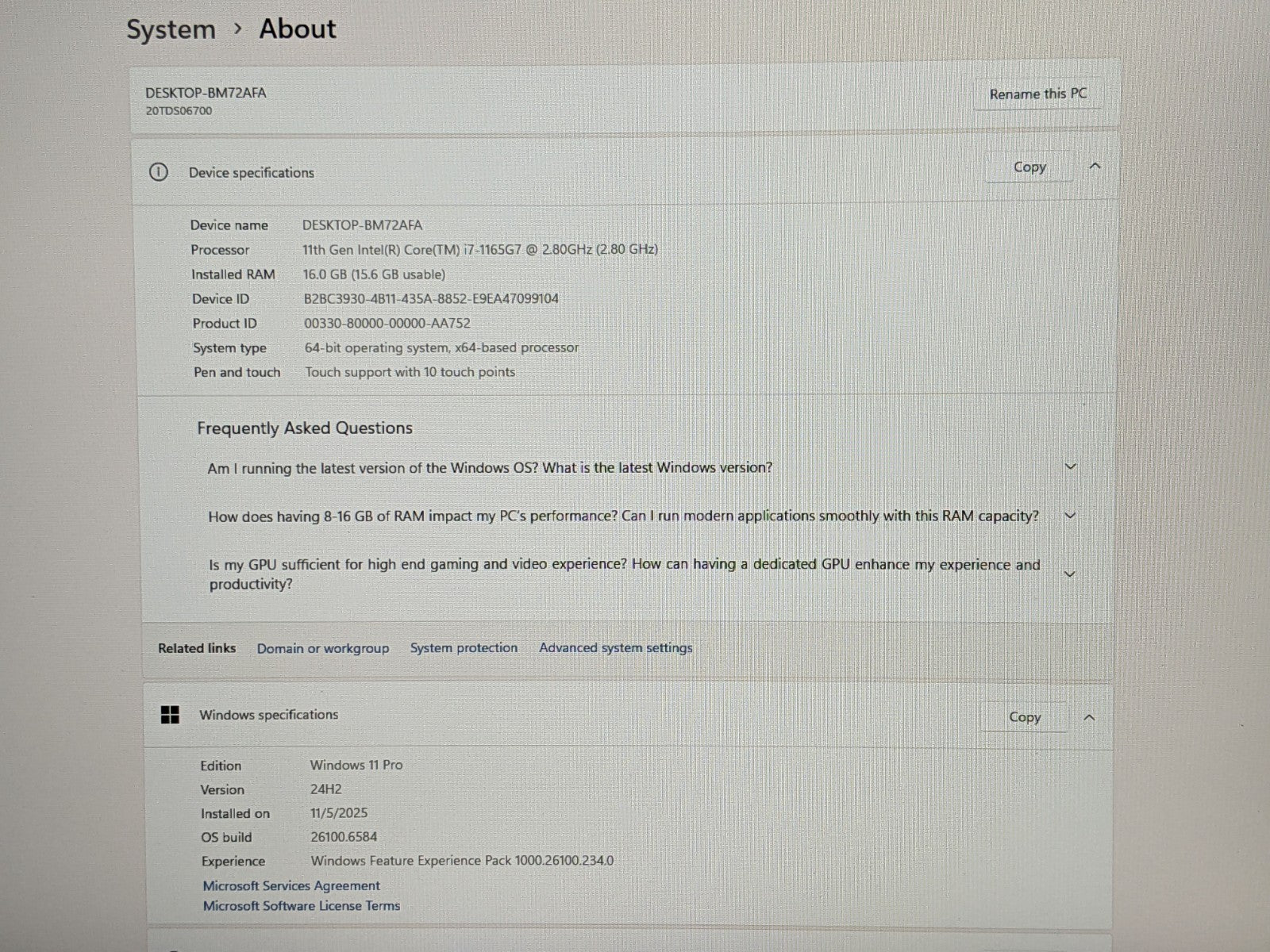Click the Device specifications info icon
Screen dimensions: 1270x952
point(159,172)
